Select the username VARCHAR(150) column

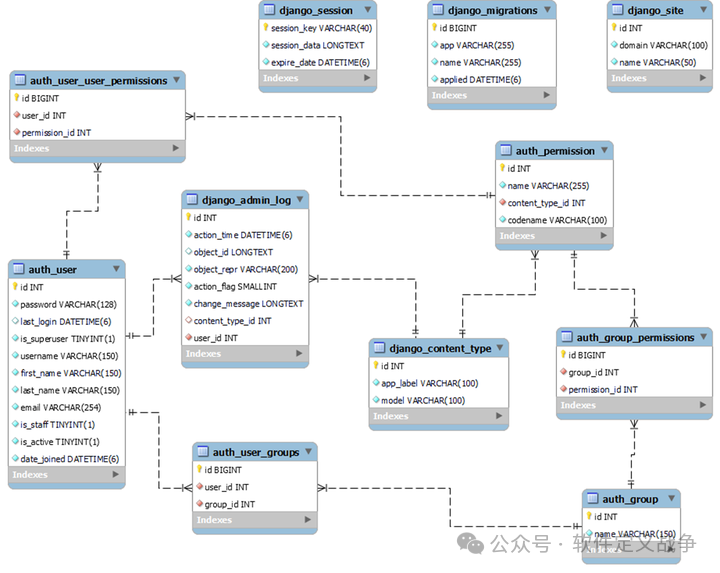tap(67, 356)
